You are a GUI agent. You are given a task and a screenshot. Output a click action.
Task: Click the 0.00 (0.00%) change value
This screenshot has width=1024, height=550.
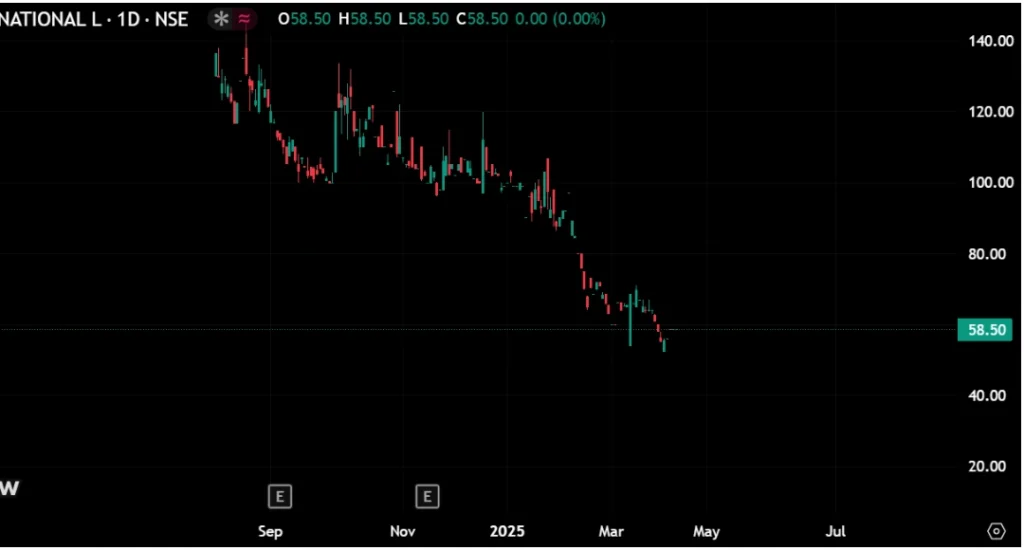pyautogui.click(x=560, y=20)
